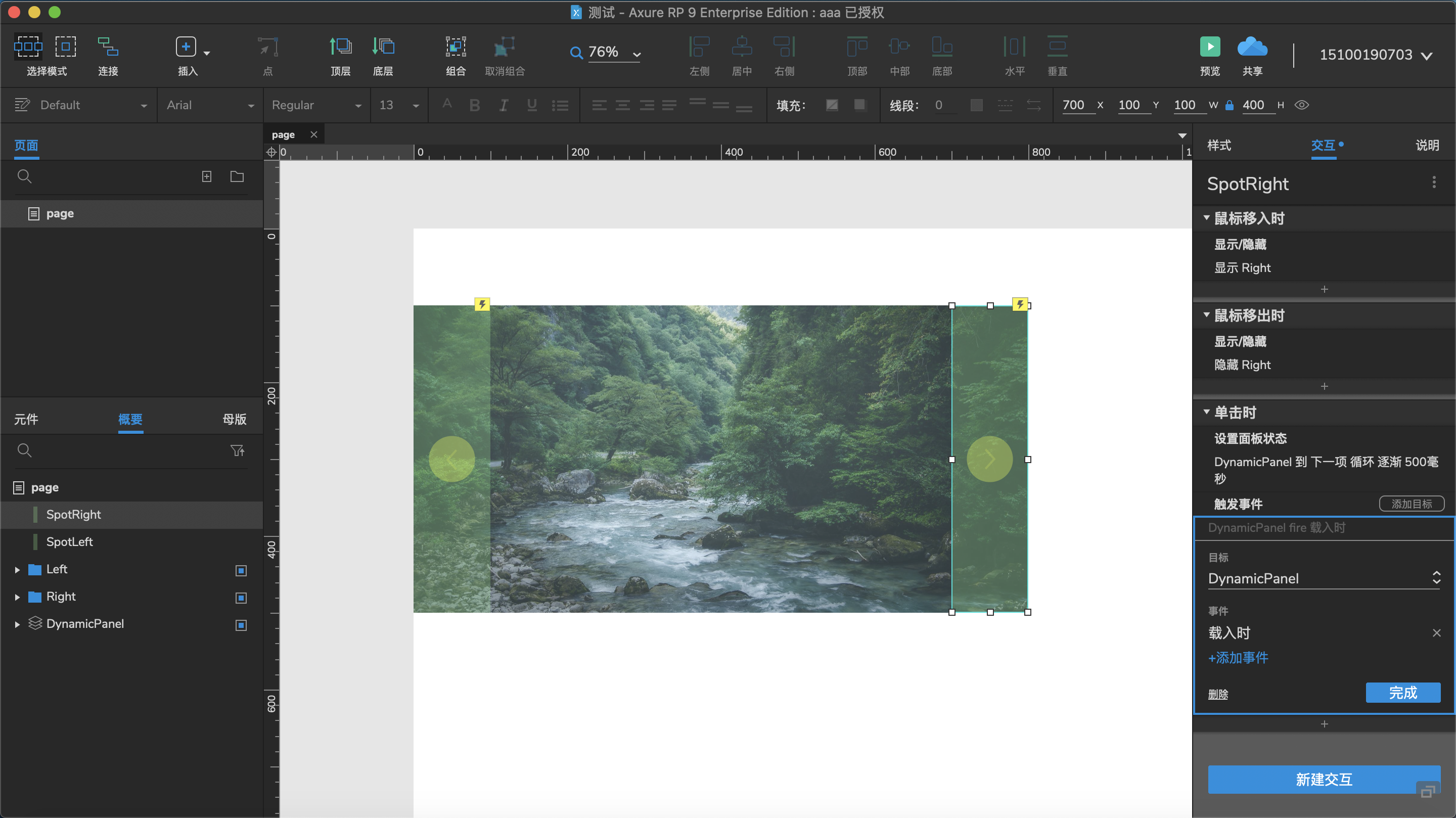Select the Connect tool icon
1456x818 pixels.
click(x=107, y=47)
